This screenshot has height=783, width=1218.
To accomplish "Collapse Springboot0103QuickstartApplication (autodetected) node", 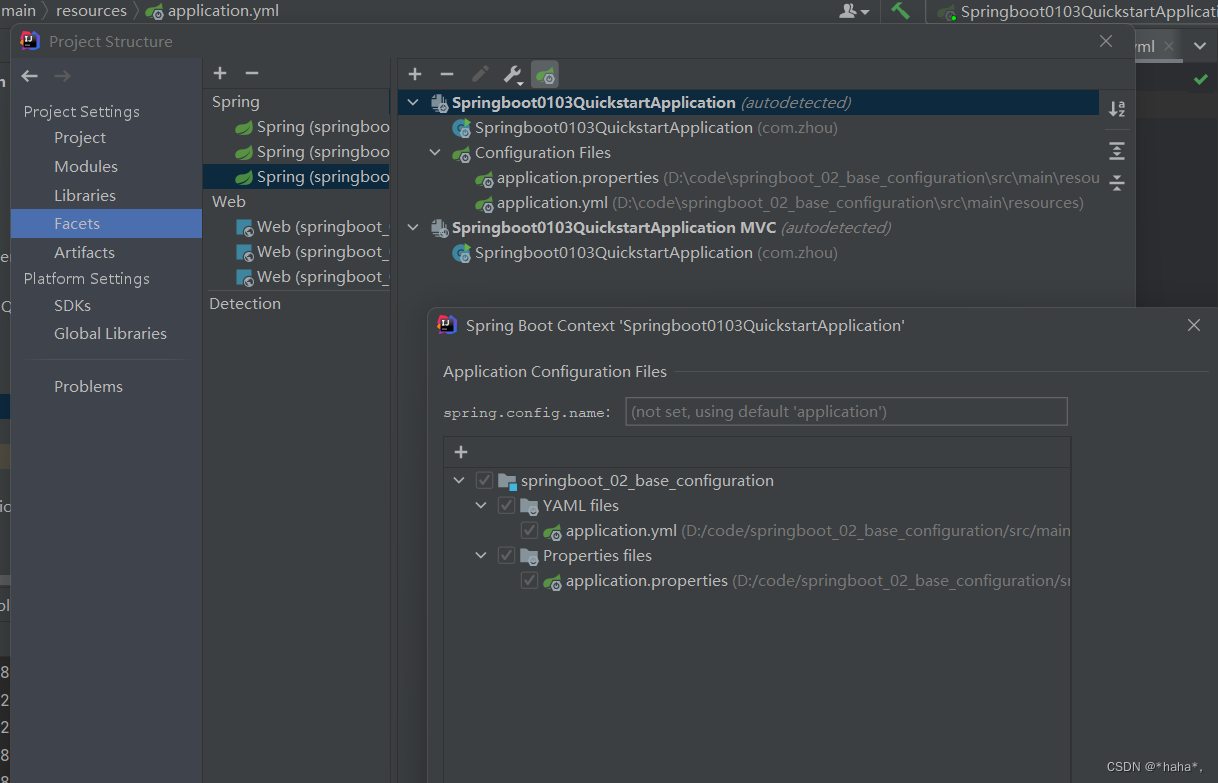I will 413,103.
